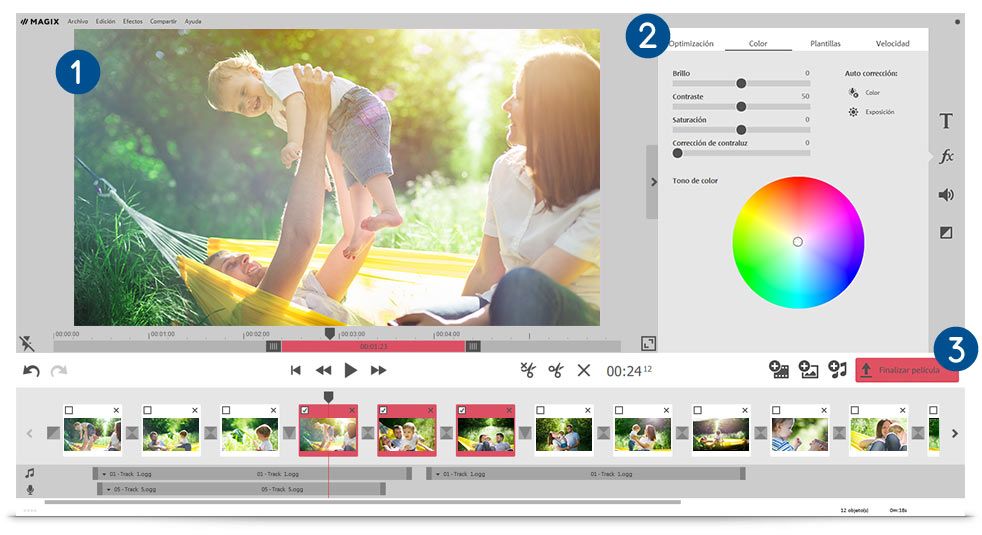Screen dimensions: 982x535
Task: Open transition between first and second clips
Action: tap(132, 433)
